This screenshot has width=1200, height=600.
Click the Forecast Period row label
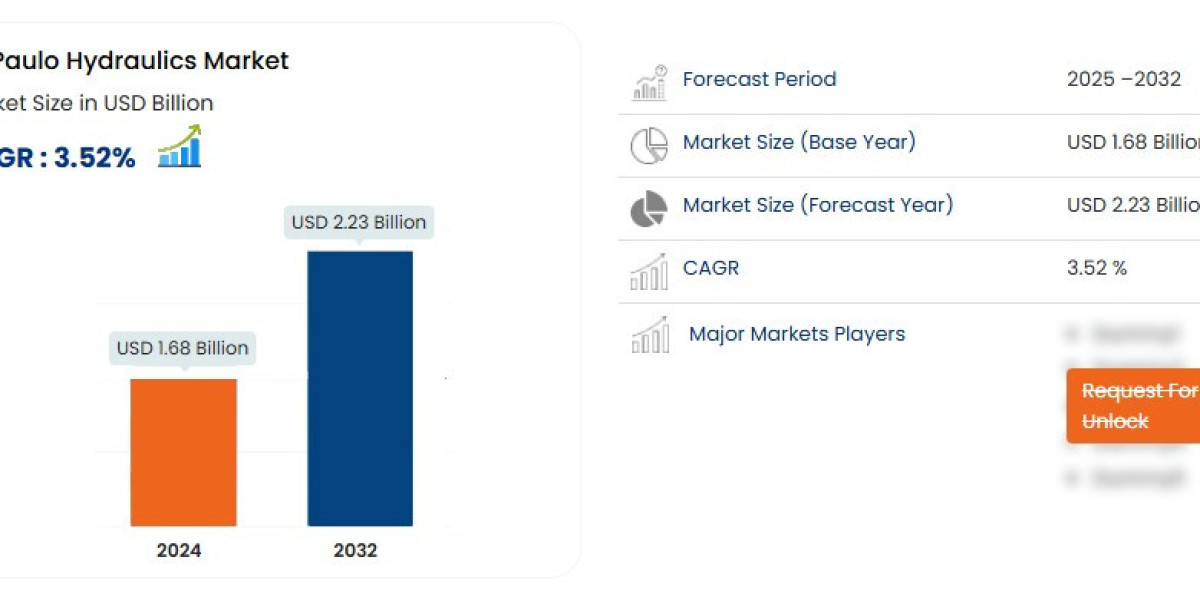point(760,79)
